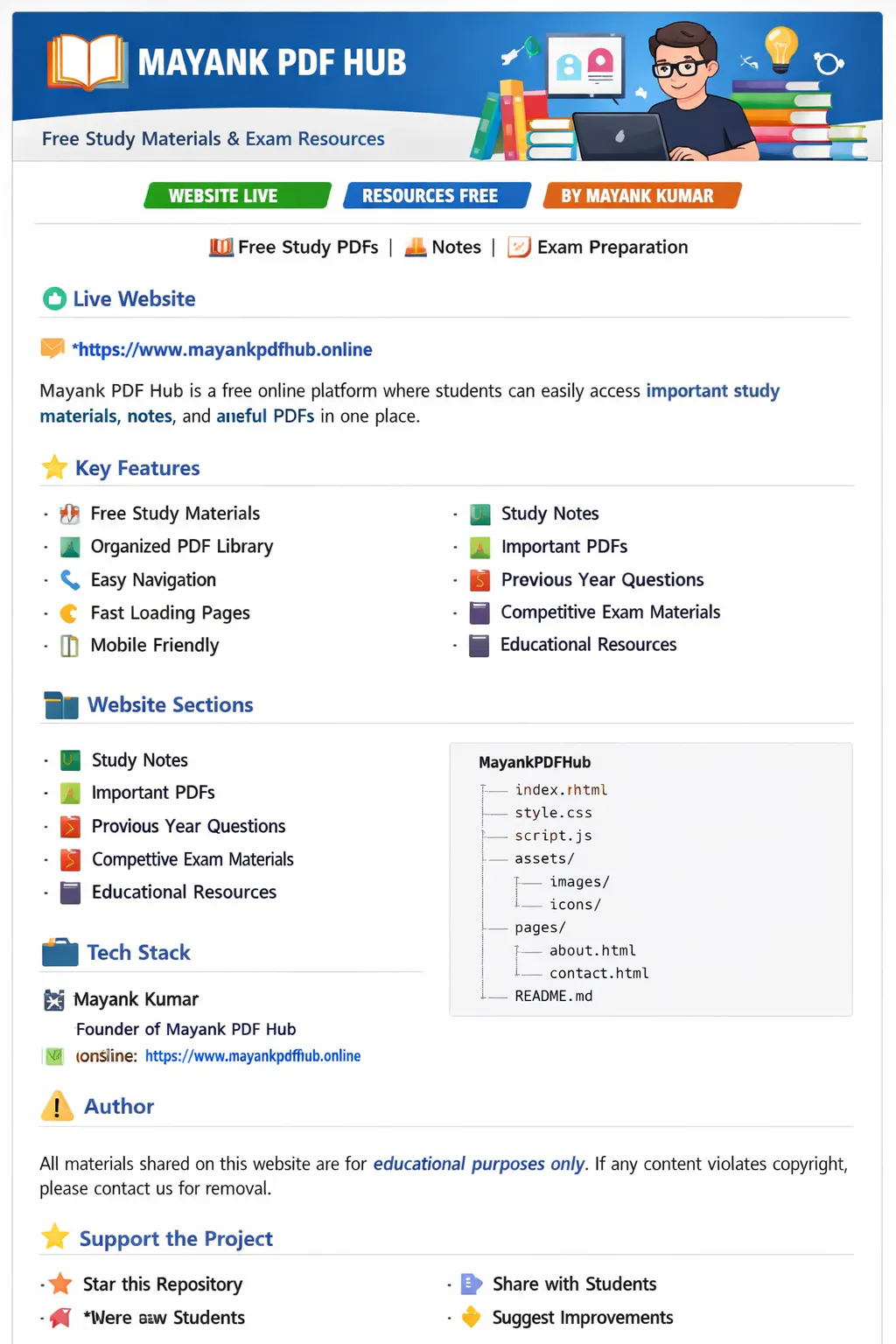This screenshot has height=1344, width=896.
Task: Click the icon beside Notes in header row
Action: (x=416, y=248)
